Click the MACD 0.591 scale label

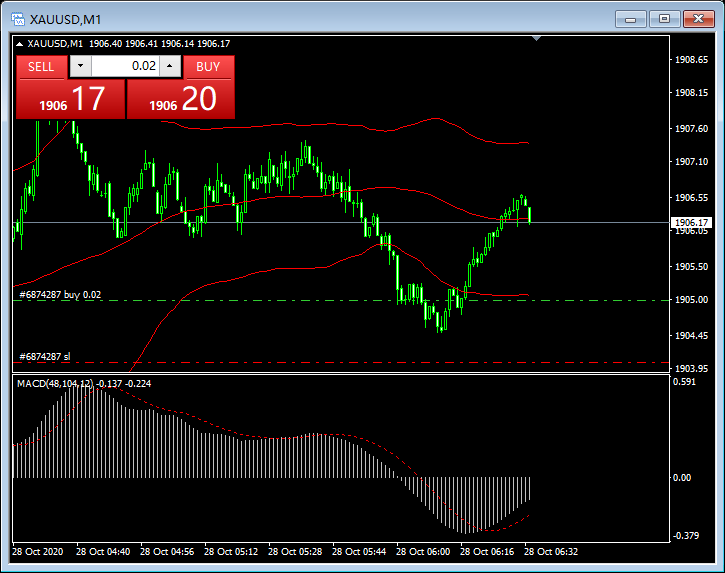(684, 382)
